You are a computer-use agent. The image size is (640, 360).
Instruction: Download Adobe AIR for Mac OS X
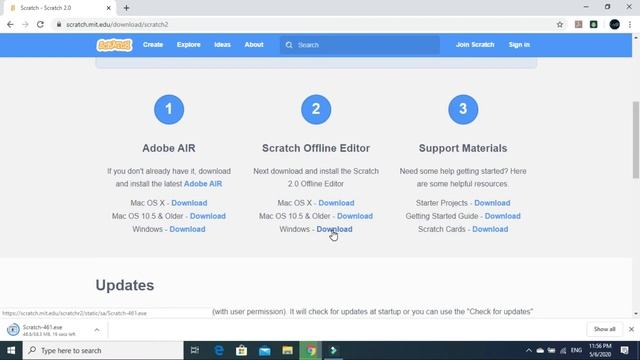pyautogui.click(x=189, y=203)
